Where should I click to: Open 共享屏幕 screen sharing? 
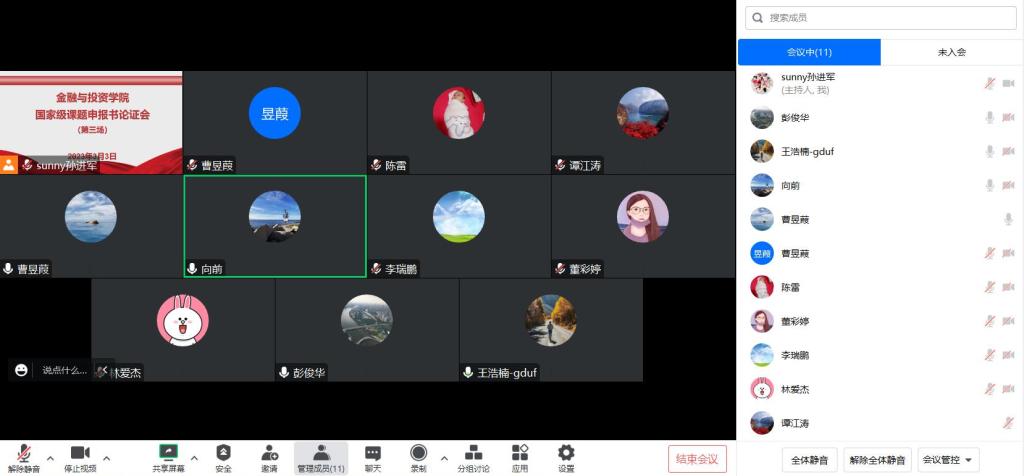pyautogui.click(x=168, y=453)
